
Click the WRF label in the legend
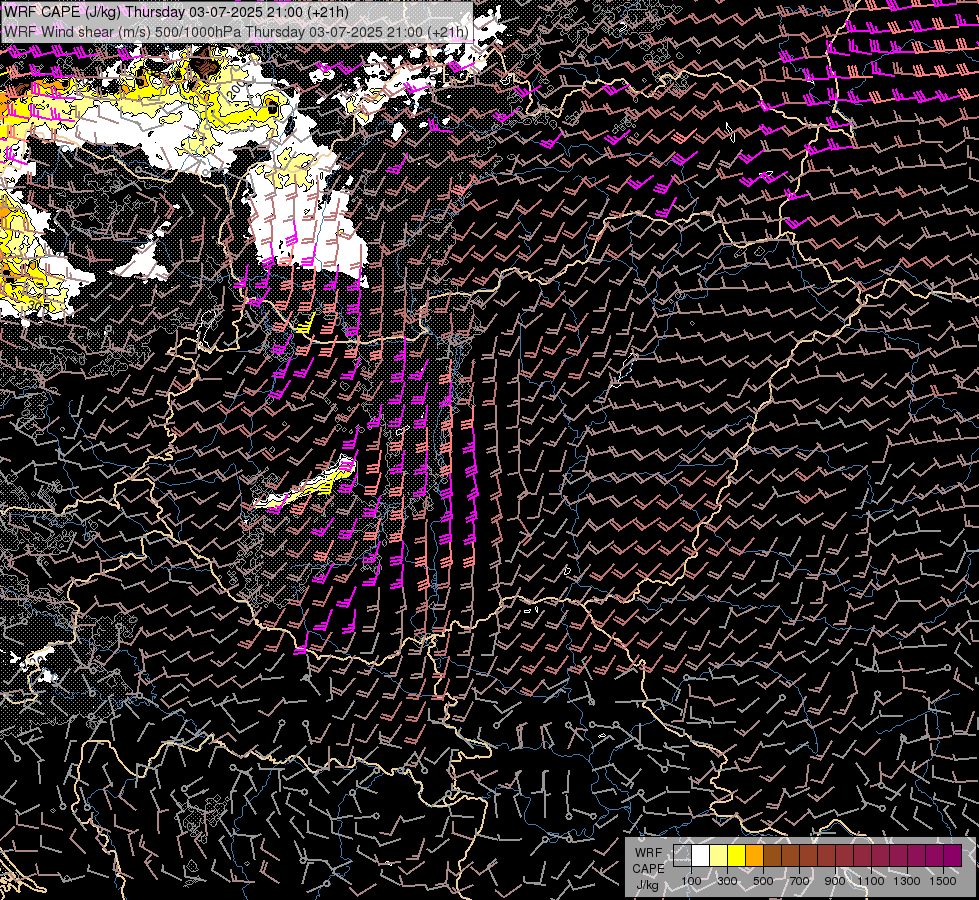[x=648, y=853]
